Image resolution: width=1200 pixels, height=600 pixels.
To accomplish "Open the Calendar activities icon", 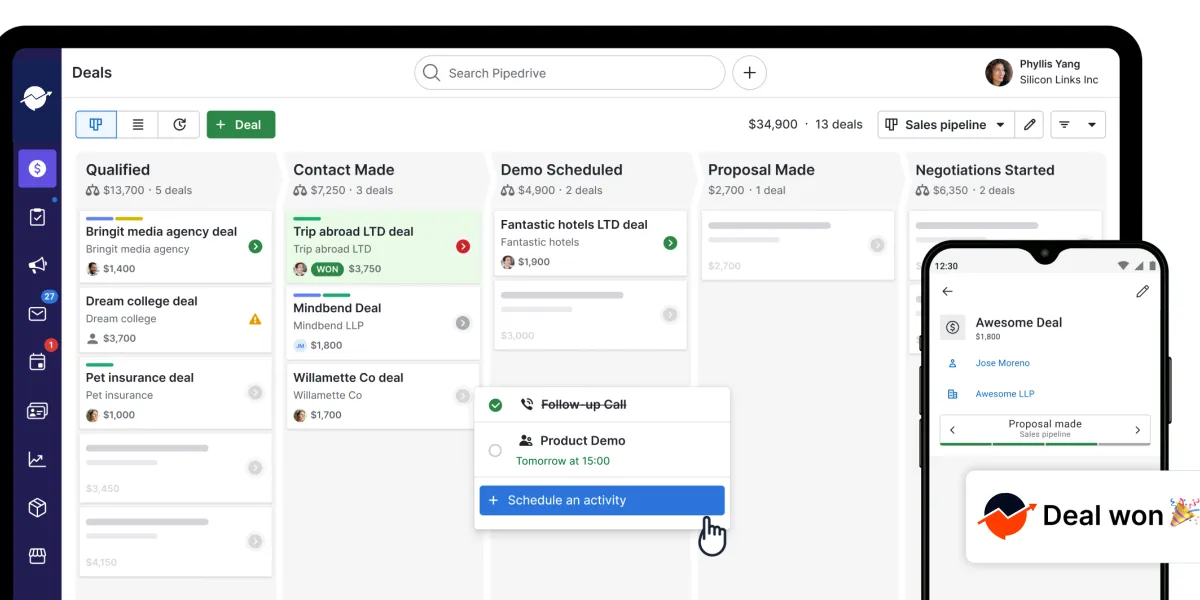I will pos(37,362).
